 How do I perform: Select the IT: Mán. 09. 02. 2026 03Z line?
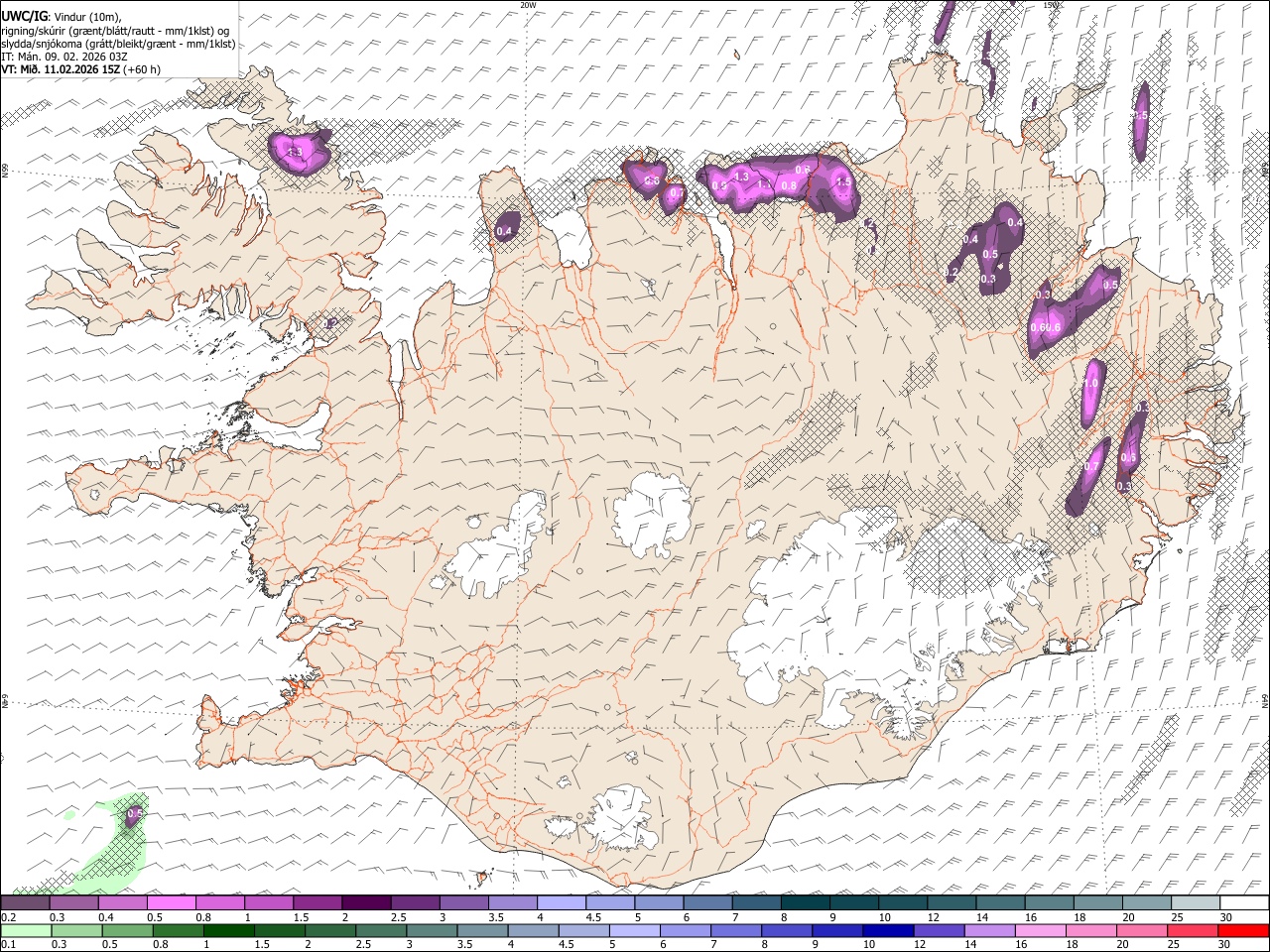click(64, 57)
